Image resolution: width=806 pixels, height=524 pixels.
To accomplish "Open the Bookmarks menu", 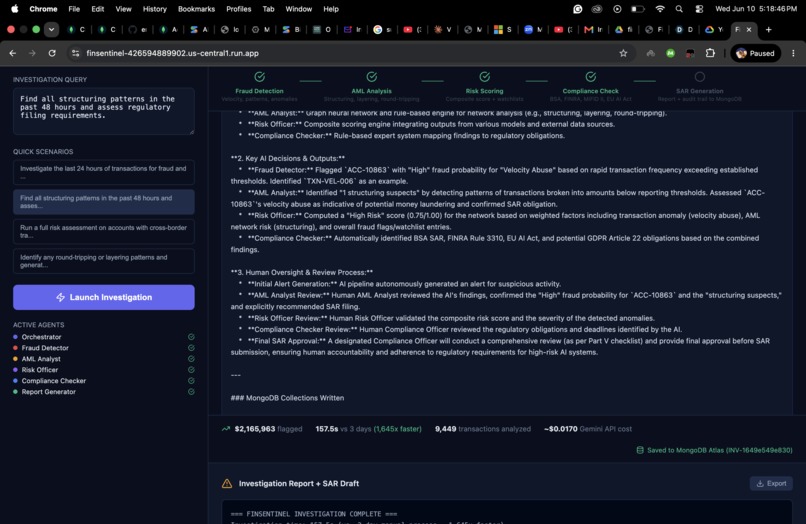I will pos(196,9).
